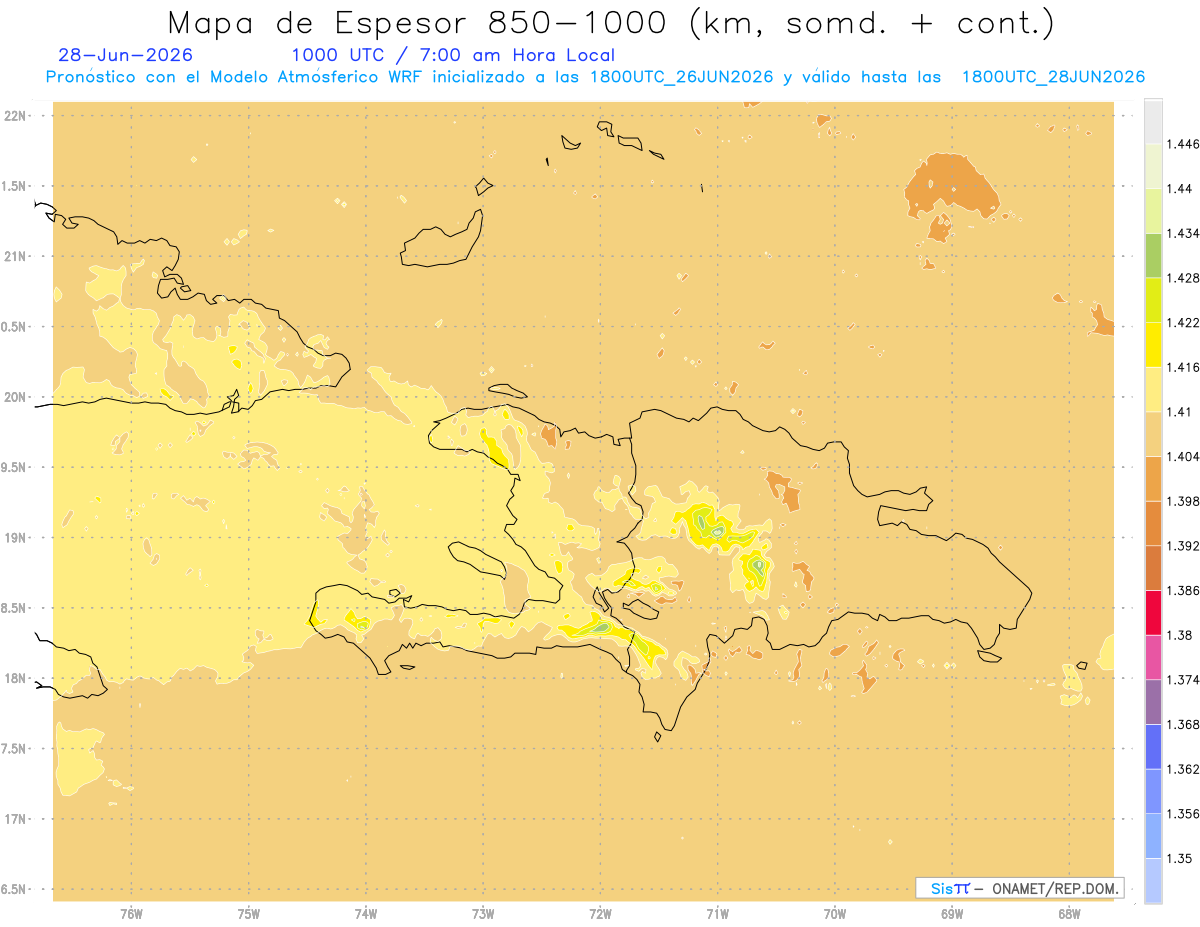Click the '73W' longitude label

coord(483,913)
